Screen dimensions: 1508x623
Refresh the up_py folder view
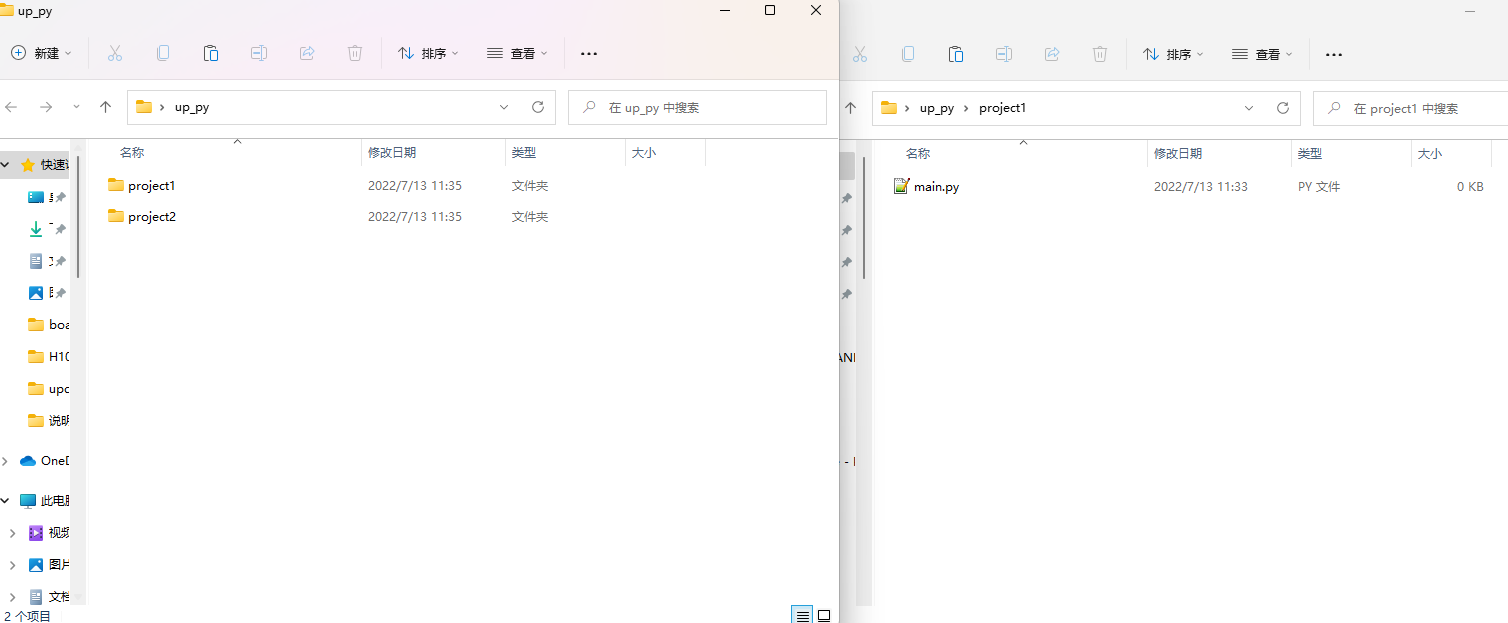click(x=538, y=107)
